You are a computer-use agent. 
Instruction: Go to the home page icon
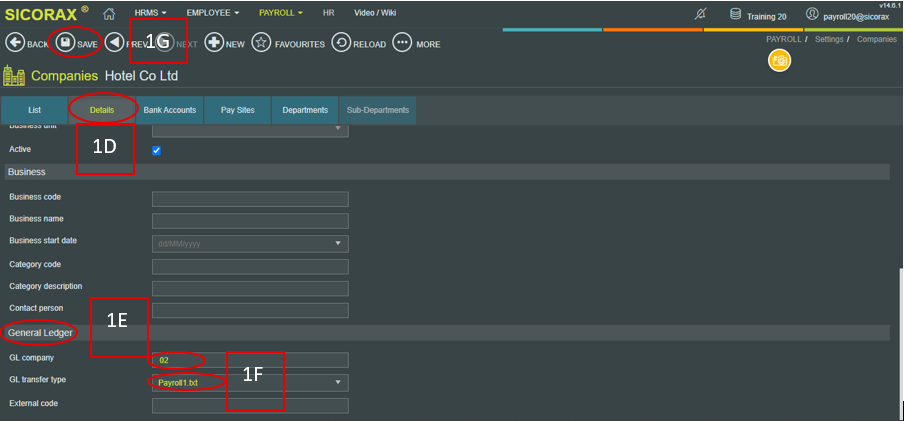109,13
